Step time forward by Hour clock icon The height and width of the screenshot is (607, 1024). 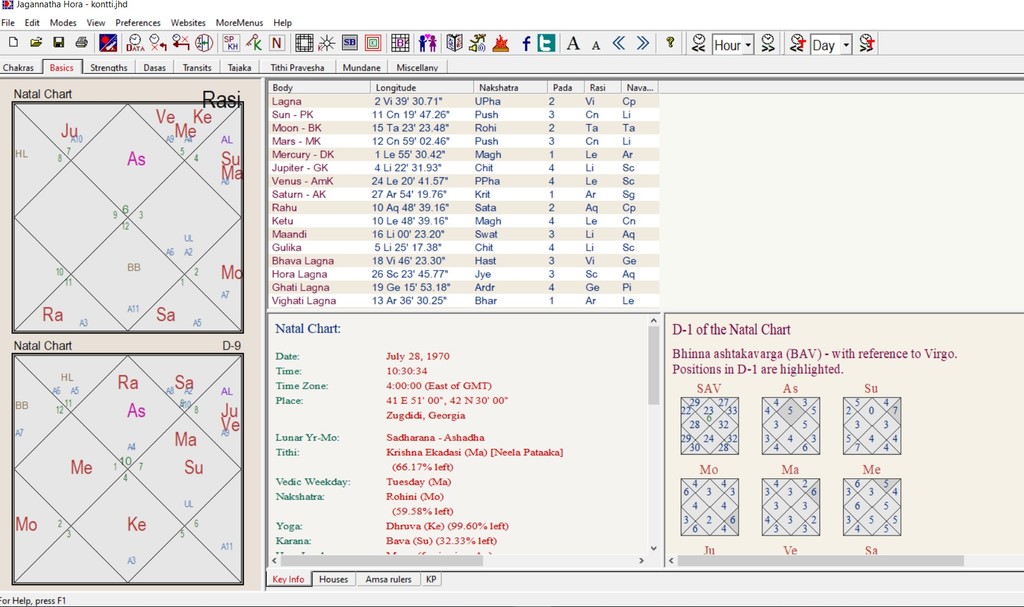tap(768, 43)
